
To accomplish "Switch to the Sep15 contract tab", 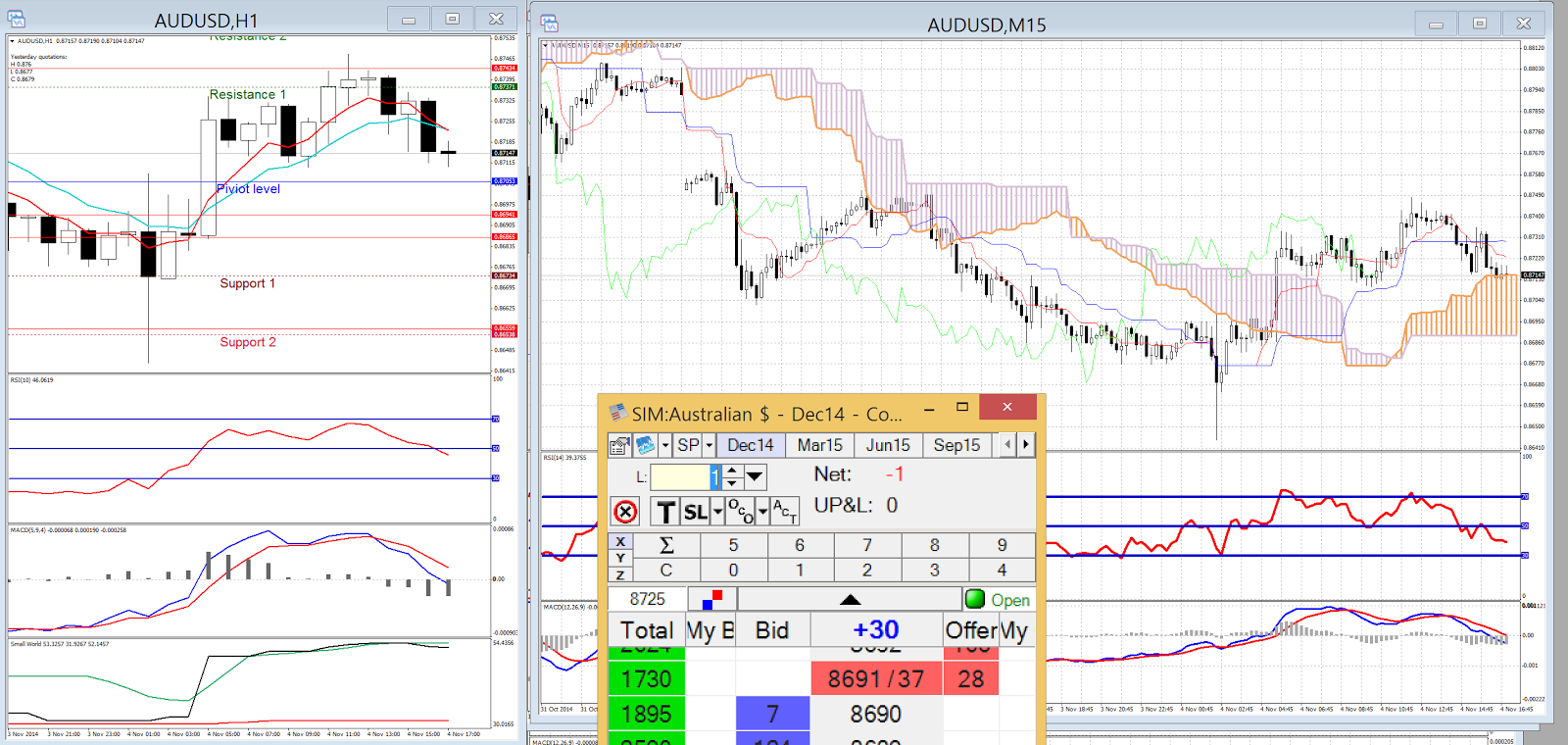I will click(x=956, y=446).
